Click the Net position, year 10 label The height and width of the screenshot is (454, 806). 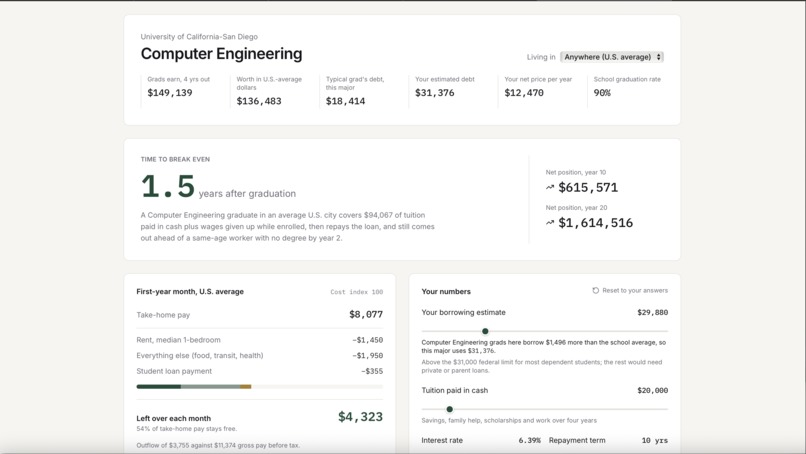[576, 172]
